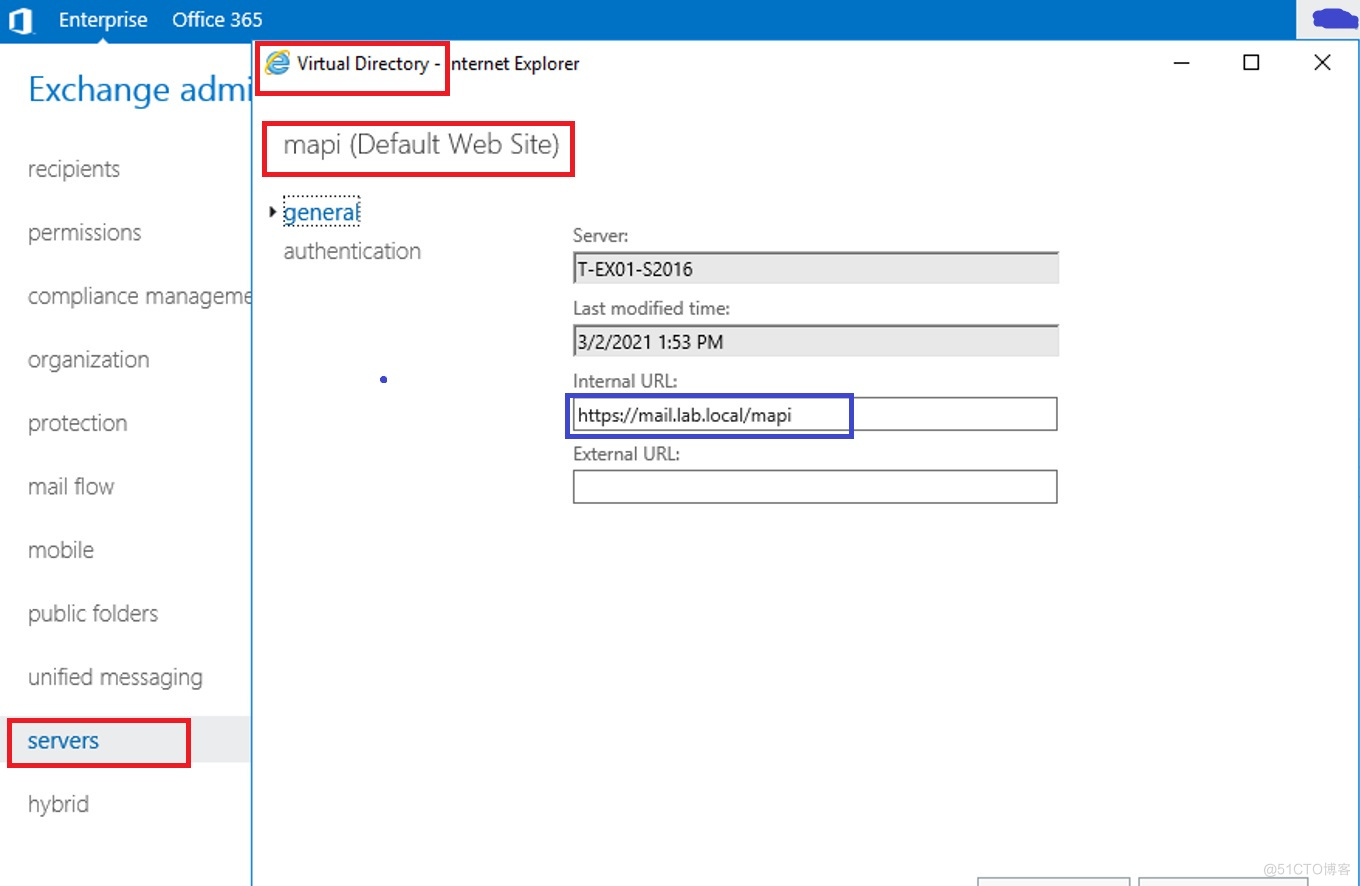This screenshot has height=886, width=1360.
Task: Minimize the Virtual Directory window
Action: tap(1182, 63)
